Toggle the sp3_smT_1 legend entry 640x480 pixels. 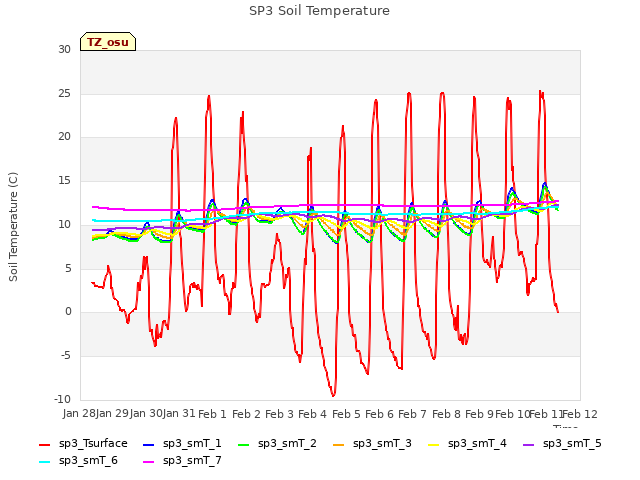click(182, 444)
